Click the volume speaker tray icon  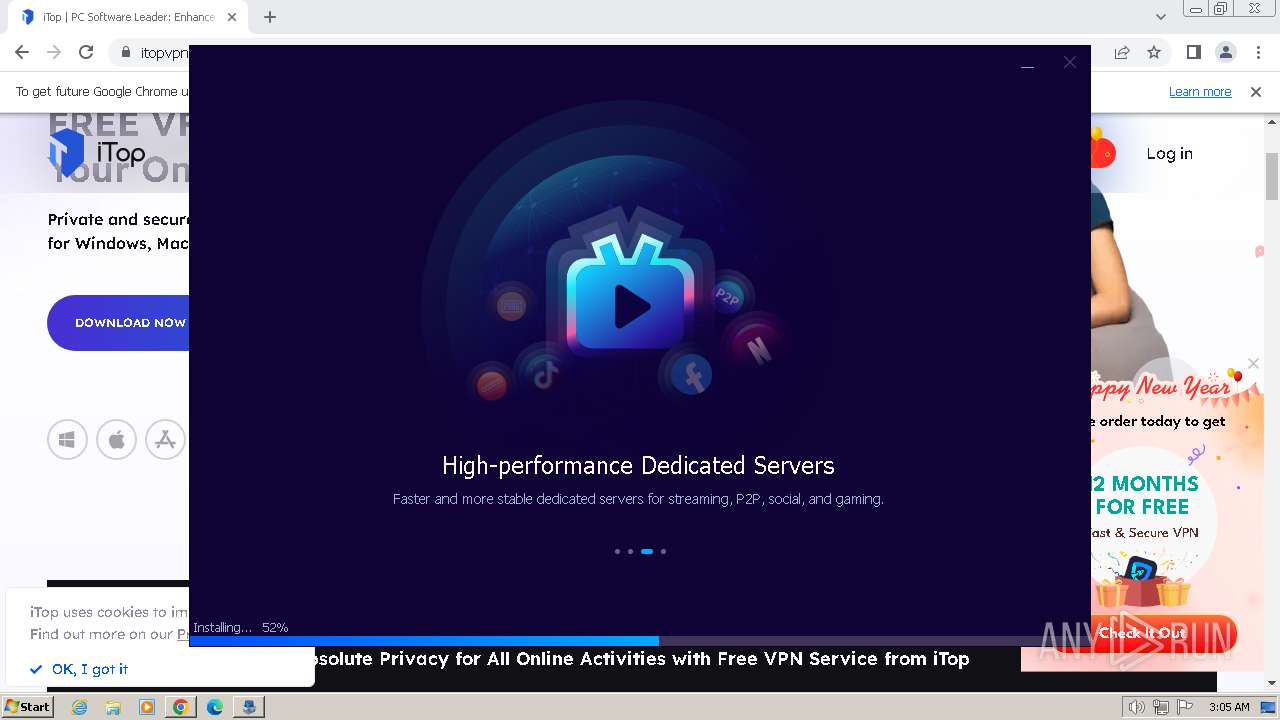click(1136, 707)
